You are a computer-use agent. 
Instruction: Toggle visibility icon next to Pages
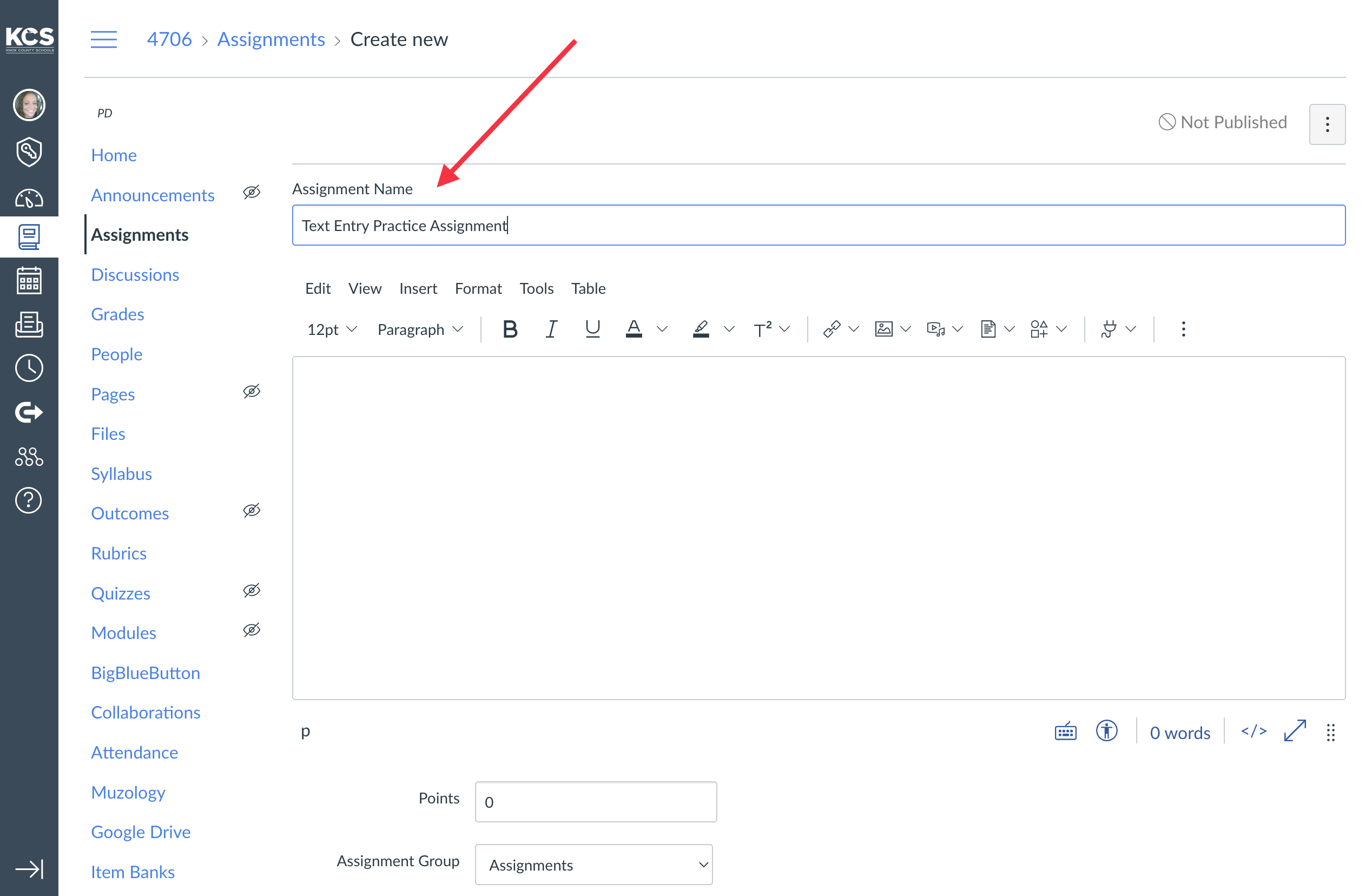(x=252, y=392)
